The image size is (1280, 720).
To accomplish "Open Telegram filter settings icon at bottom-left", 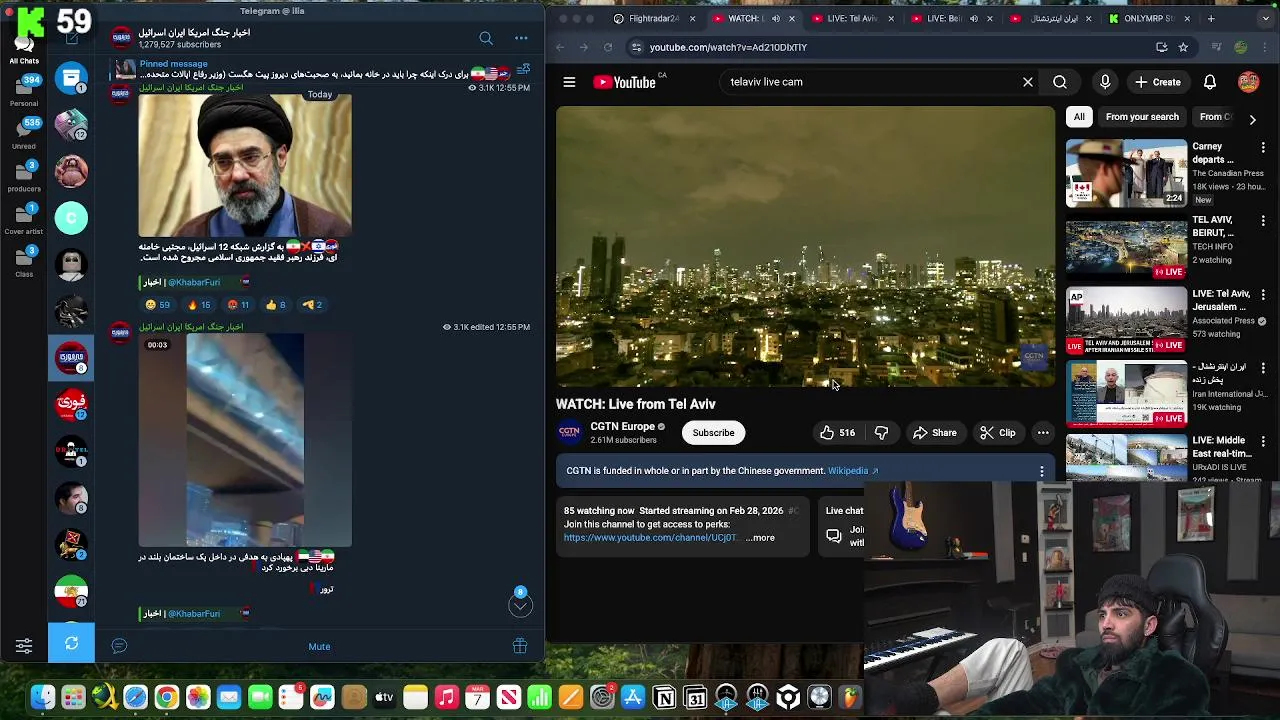I will pyautogui.click(x=24, y=645).
